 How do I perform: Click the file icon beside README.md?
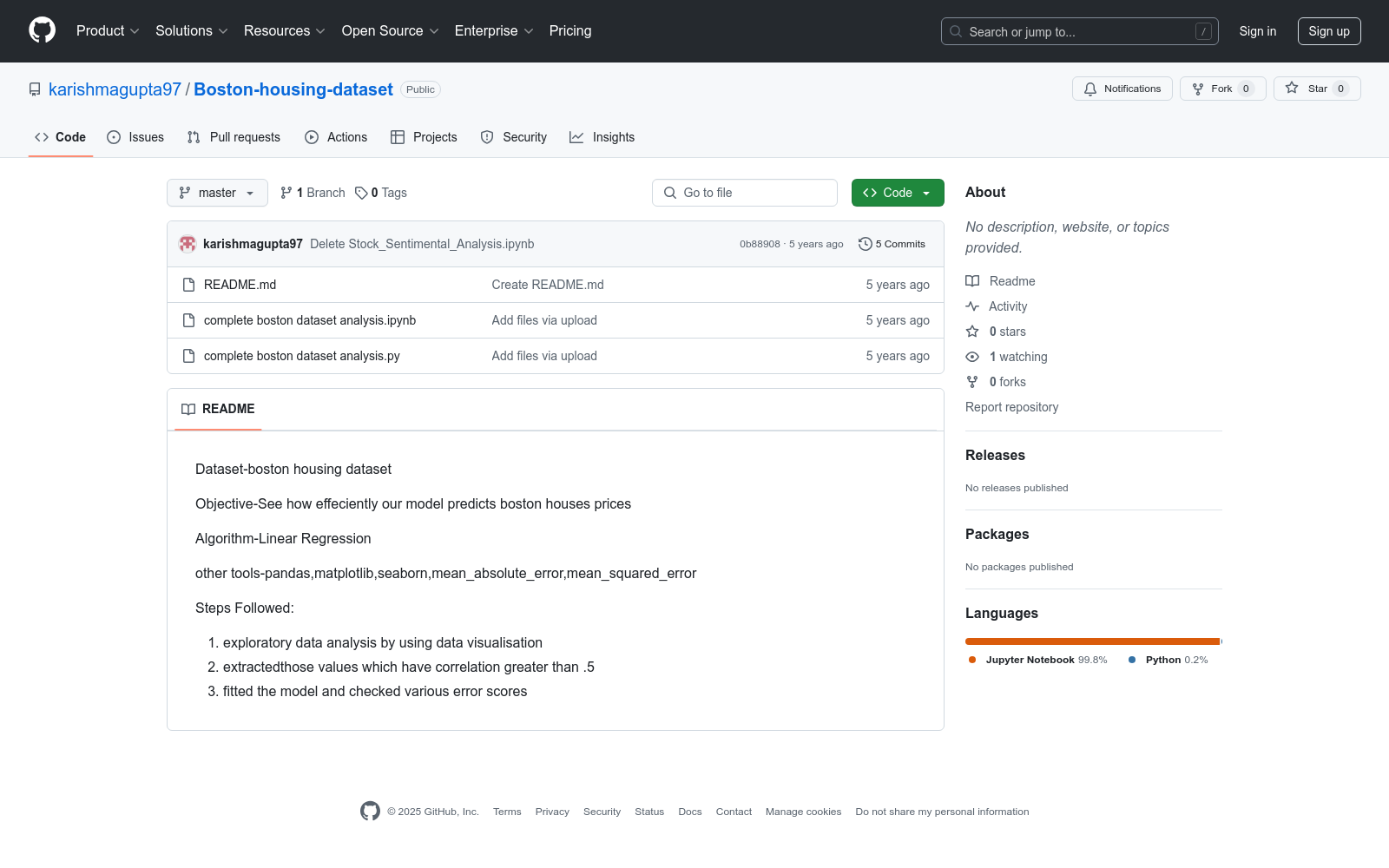click(x=188, y=285)
